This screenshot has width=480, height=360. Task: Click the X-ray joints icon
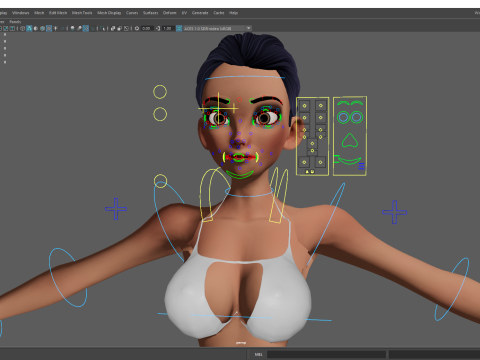[126, 28]
